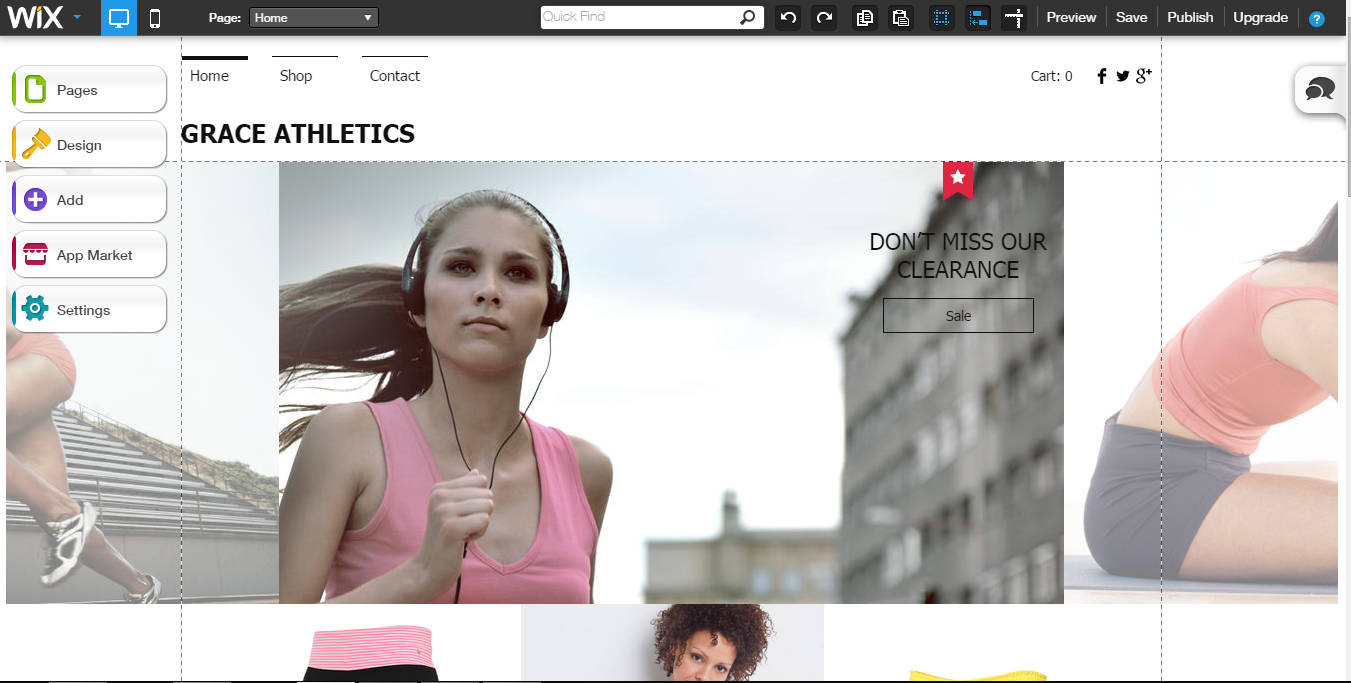Image resolution: width=1351 pixels, height=683 pixels.
Task: Click the paste clipboard icon
Action: tap(901, 18)
